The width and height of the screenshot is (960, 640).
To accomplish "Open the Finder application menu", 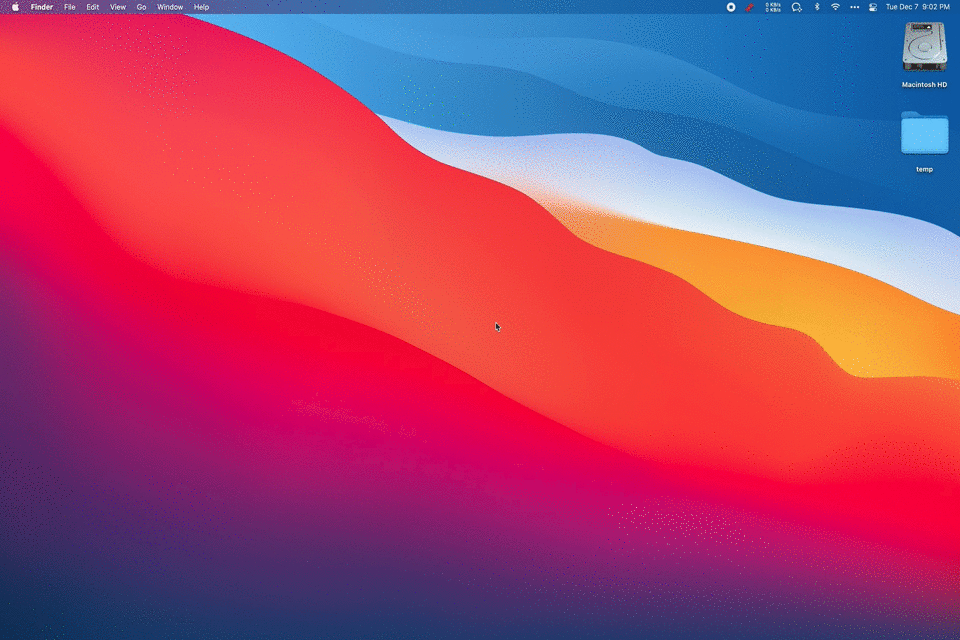I will [x=42, y=7].
